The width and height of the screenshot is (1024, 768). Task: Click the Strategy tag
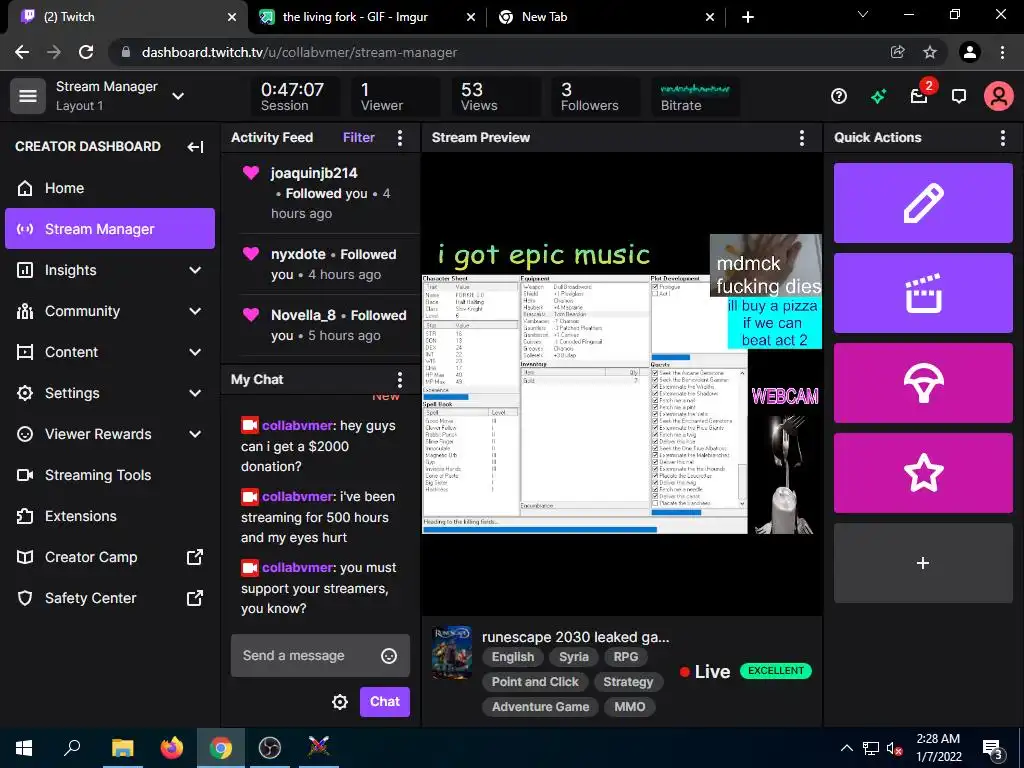coord(628,682)
